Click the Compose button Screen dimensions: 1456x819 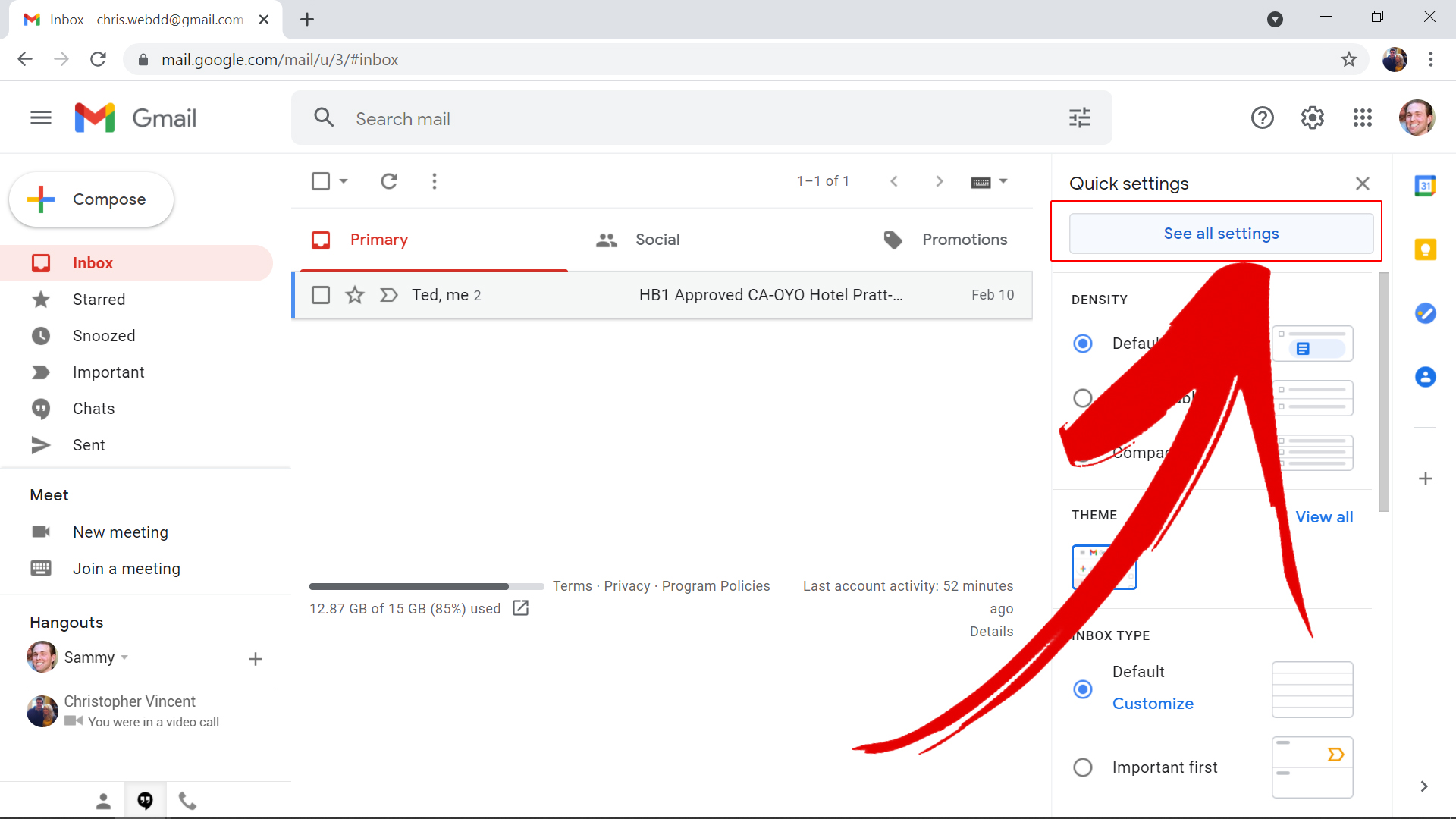point(91,199)
